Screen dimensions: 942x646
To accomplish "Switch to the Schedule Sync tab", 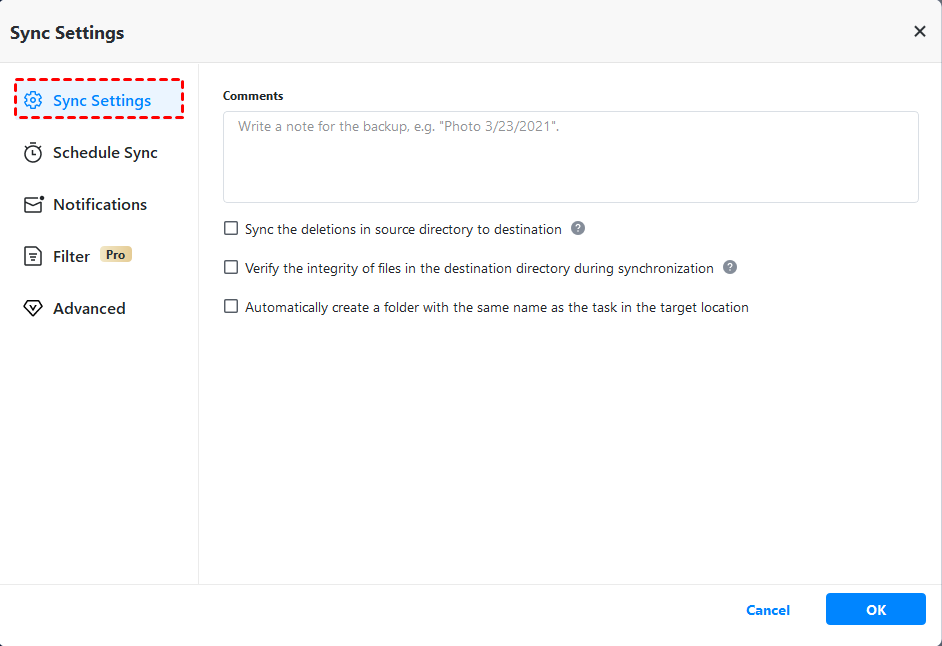I will [x=105, y=153].
